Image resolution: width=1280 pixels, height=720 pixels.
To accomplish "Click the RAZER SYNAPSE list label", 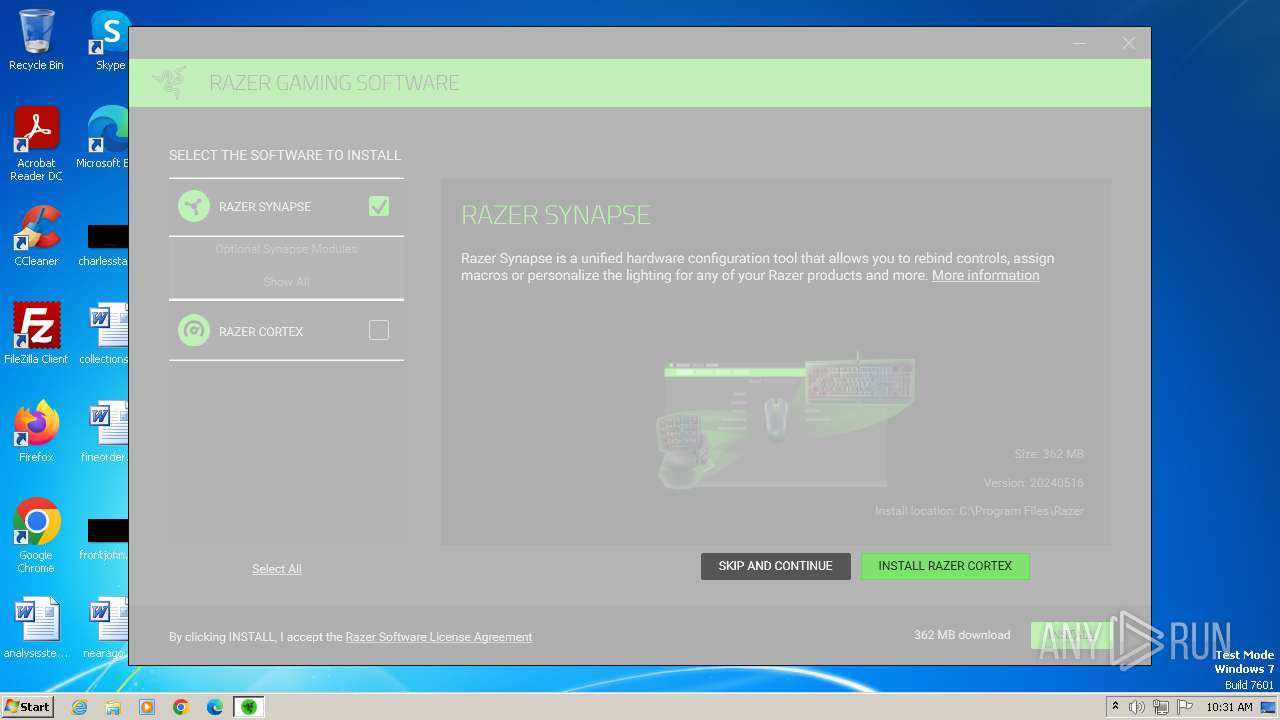I will (x=265, y=207).
